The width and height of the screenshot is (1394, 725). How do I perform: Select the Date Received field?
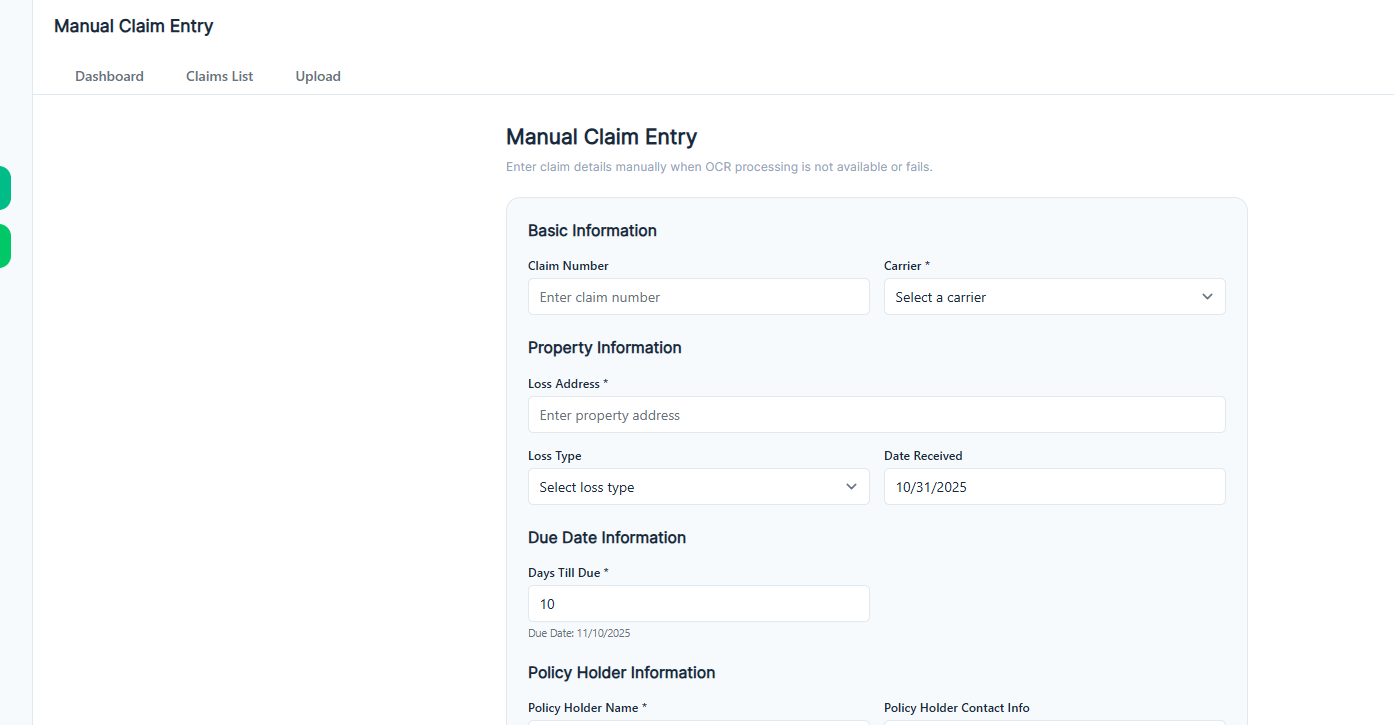click(1054, 486)
